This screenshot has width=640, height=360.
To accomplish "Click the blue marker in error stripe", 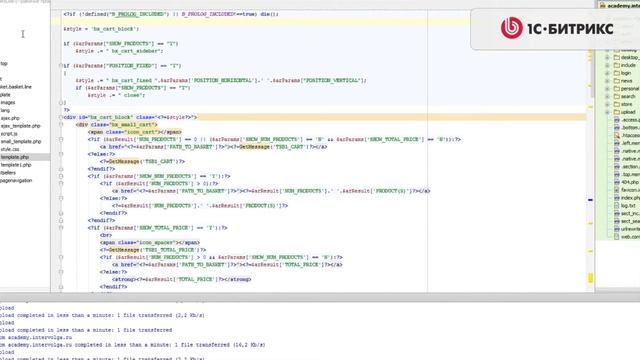I will click(x=590, y=200).
